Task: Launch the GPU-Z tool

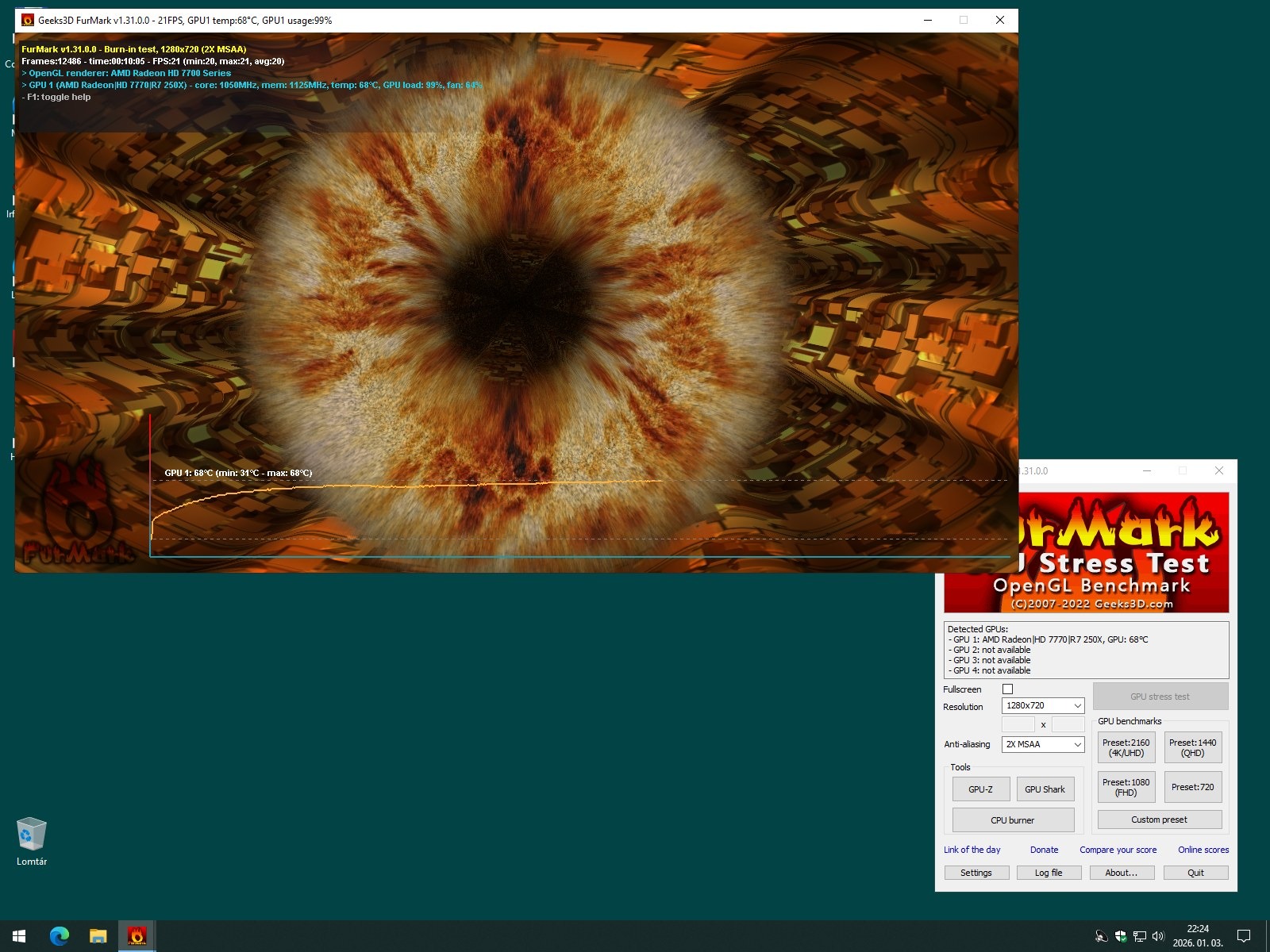Action: tap(981, 789)
